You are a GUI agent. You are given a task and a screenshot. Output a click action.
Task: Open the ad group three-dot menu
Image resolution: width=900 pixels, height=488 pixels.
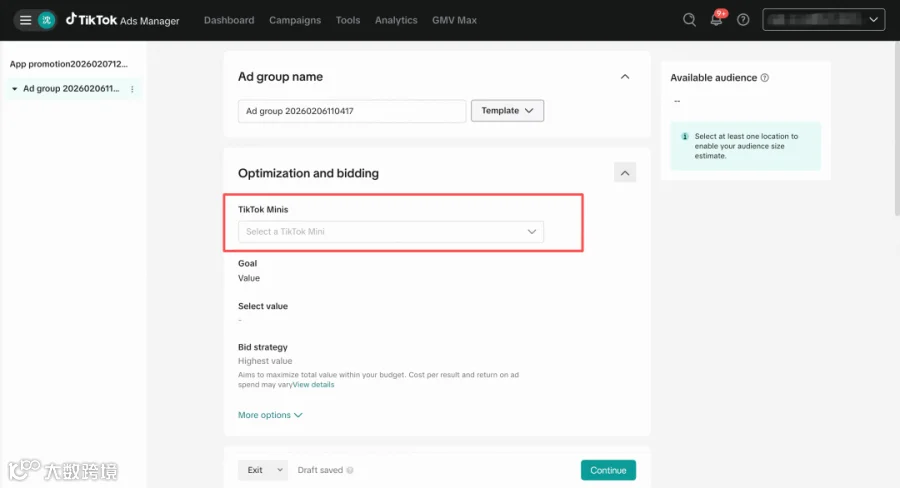tap(133, 89)
